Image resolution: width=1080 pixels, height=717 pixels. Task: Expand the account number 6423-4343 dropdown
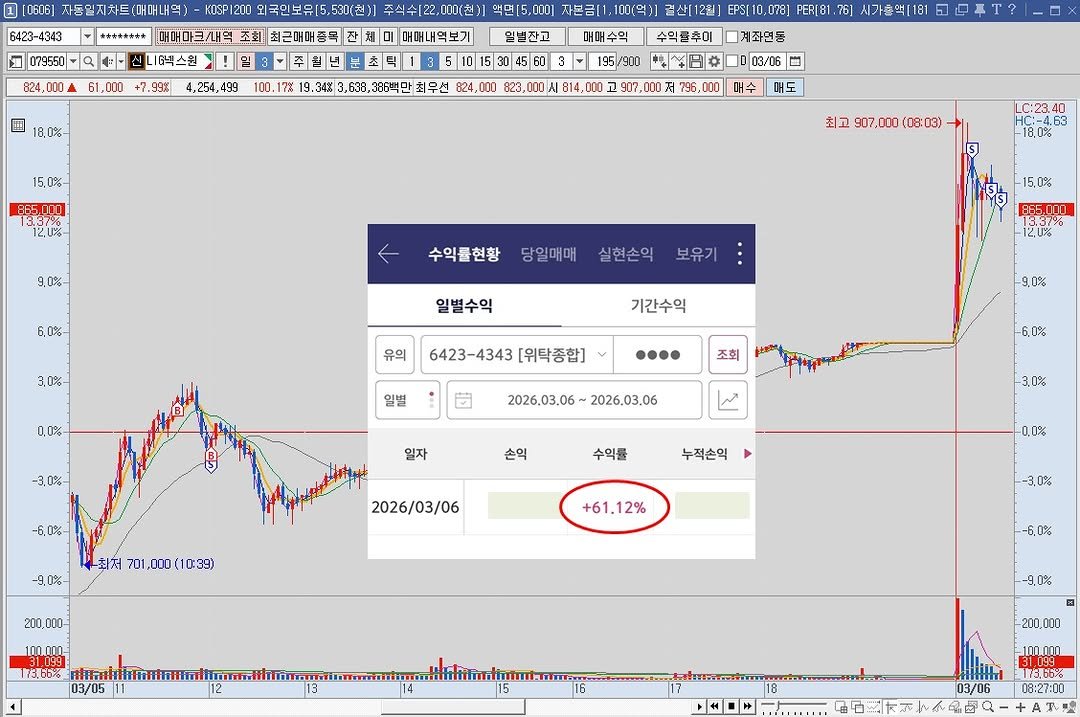click(87, 36)
